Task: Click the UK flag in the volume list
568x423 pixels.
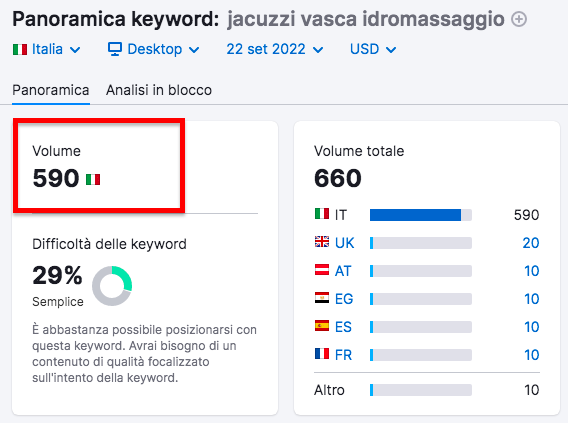Action: (322, 242)
